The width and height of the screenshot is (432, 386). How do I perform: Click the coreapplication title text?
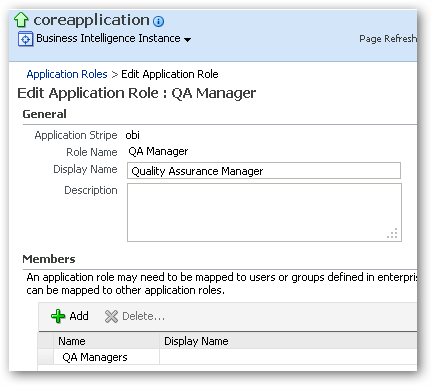pos(91,20)
